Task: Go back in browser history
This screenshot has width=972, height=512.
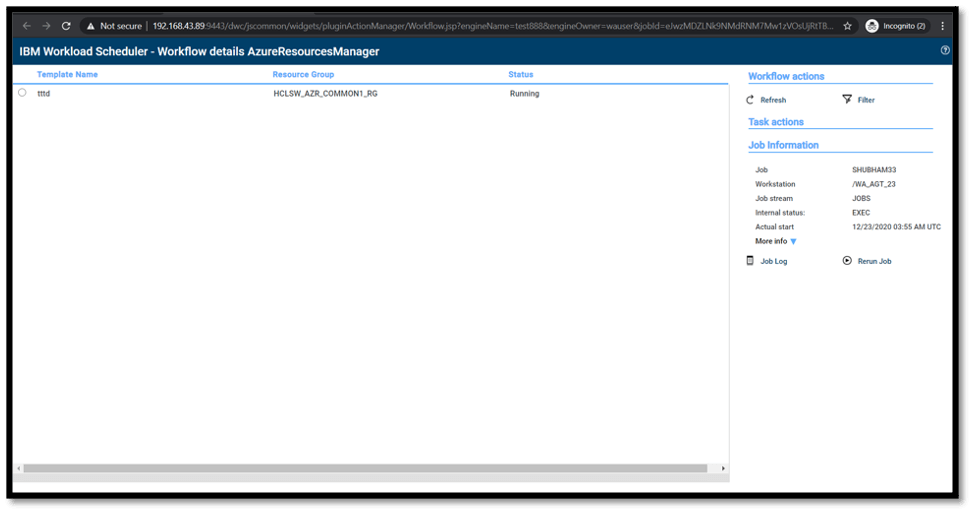Action: (27, 26)
